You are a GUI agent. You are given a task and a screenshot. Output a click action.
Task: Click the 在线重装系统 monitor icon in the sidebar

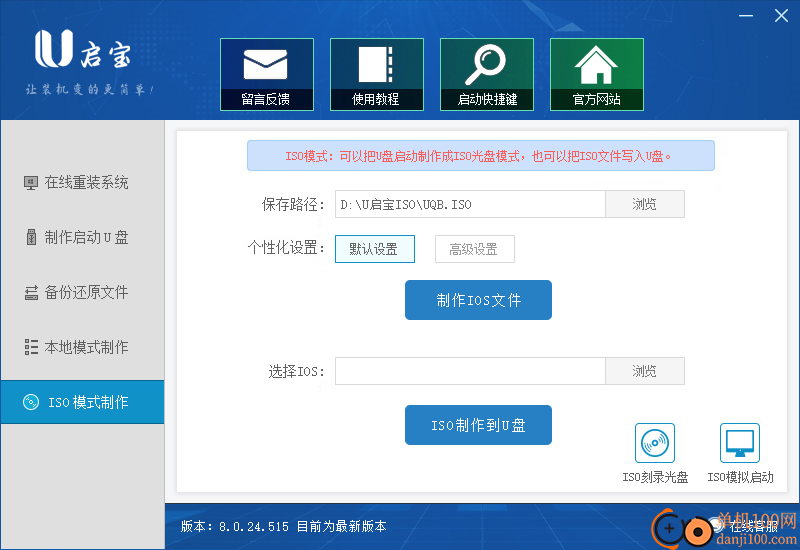31,183
